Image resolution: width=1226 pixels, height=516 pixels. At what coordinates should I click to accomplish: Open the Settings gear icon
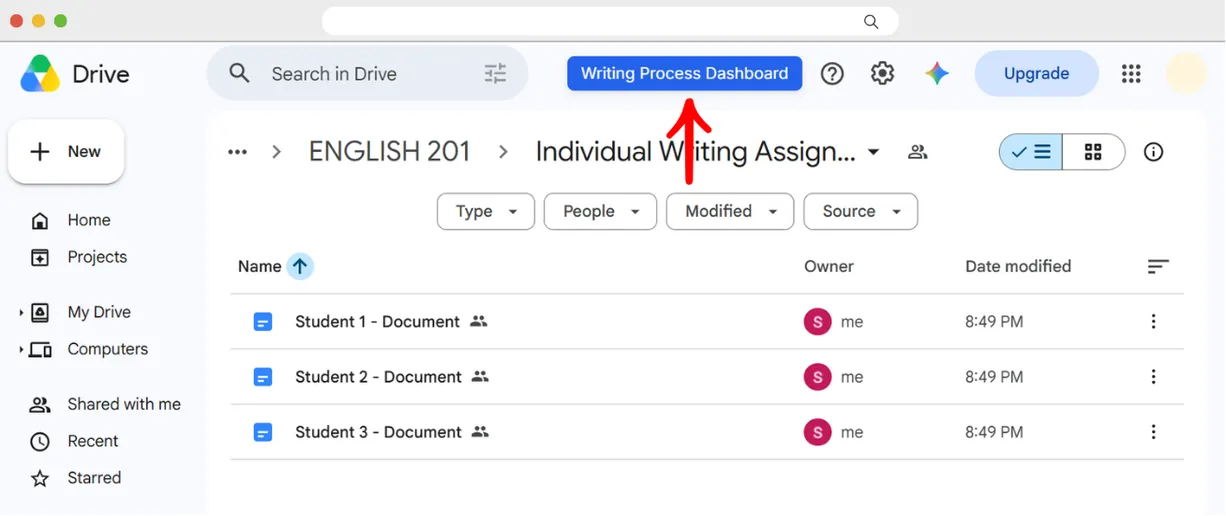(x=882, y=73)
